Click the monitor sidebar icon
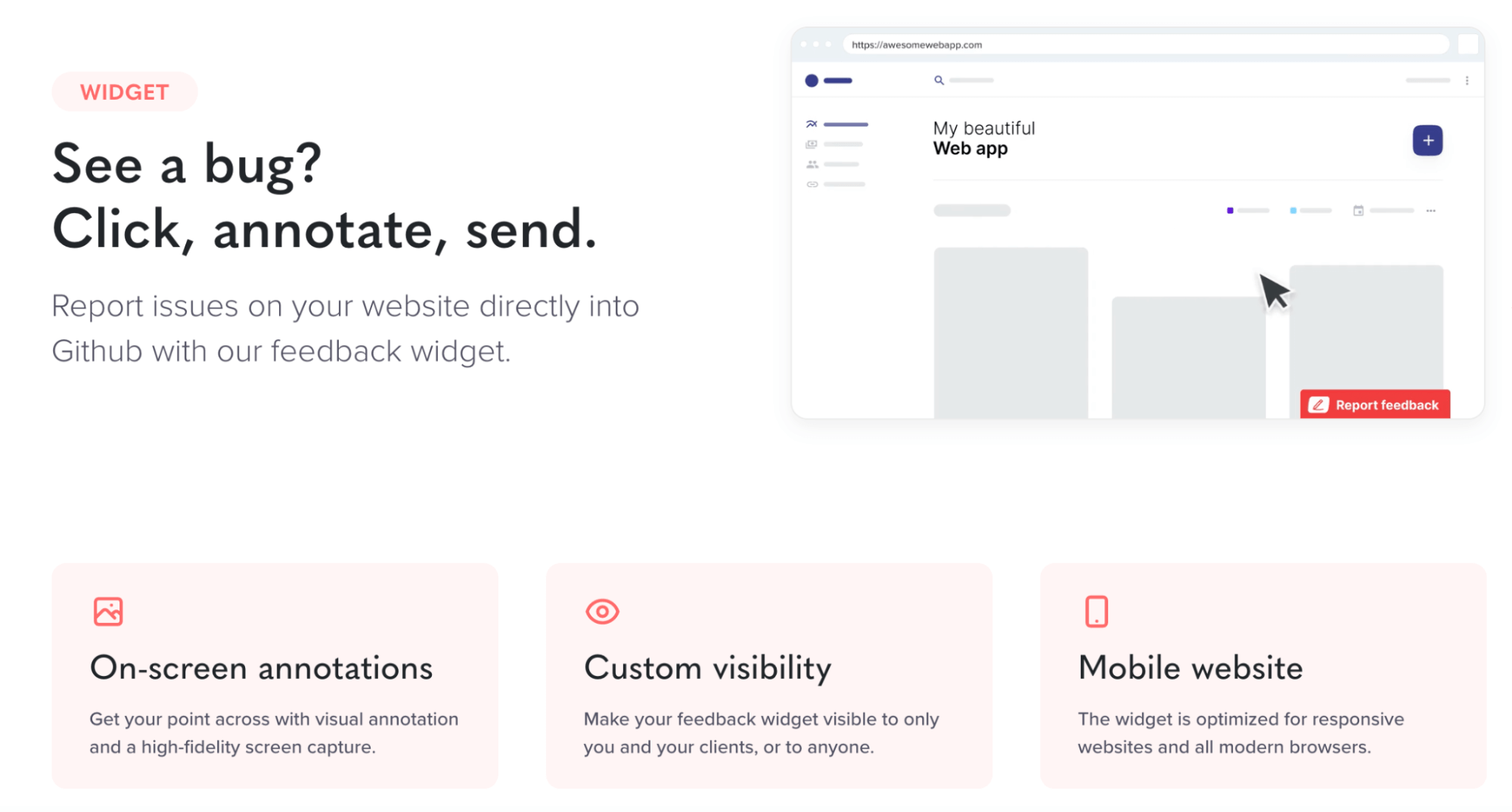 [x=812, y=144]
